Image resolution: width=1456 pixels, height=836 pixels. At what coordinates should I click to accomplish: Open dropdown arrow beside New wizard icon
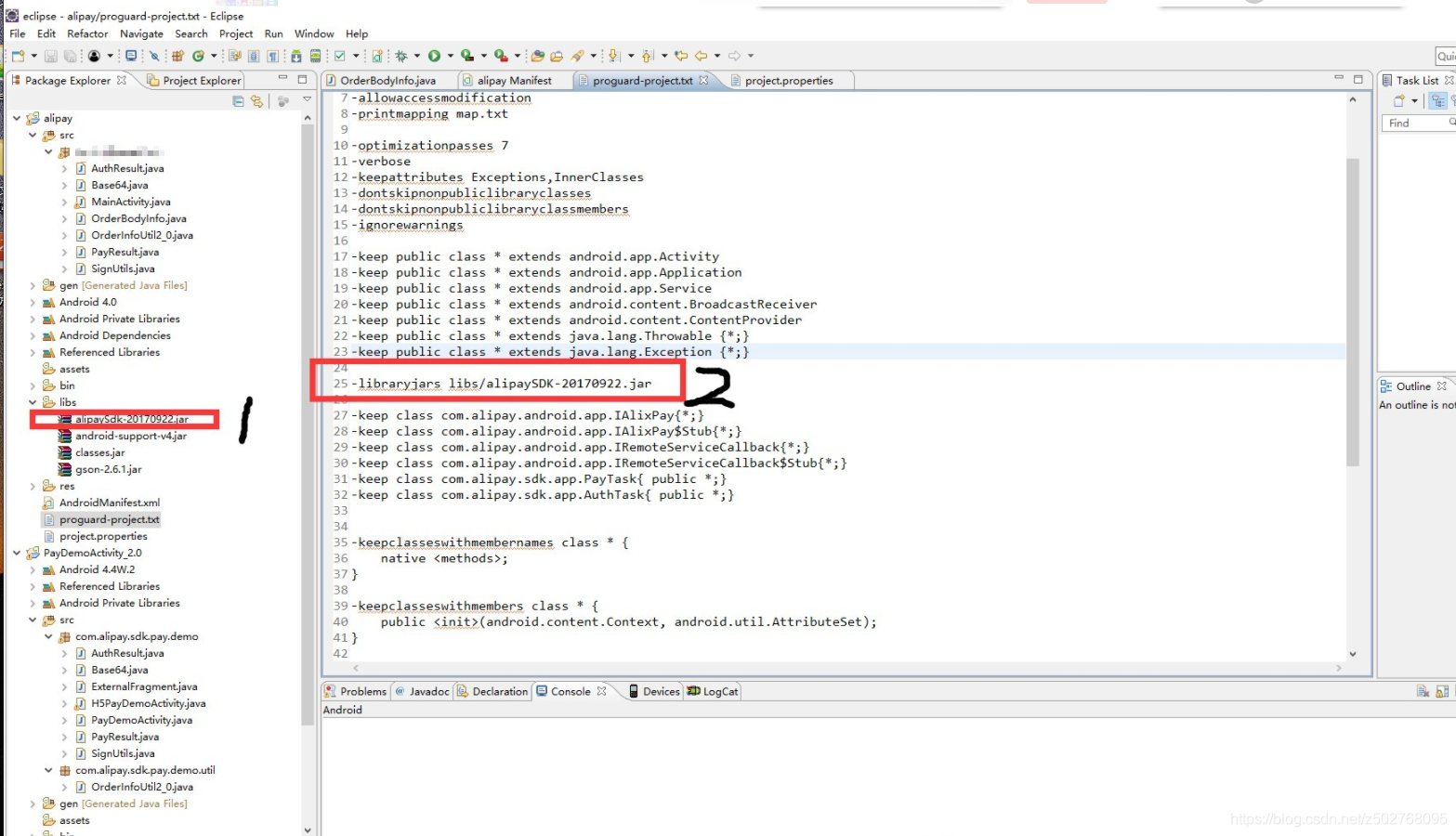tap(33, 56)
